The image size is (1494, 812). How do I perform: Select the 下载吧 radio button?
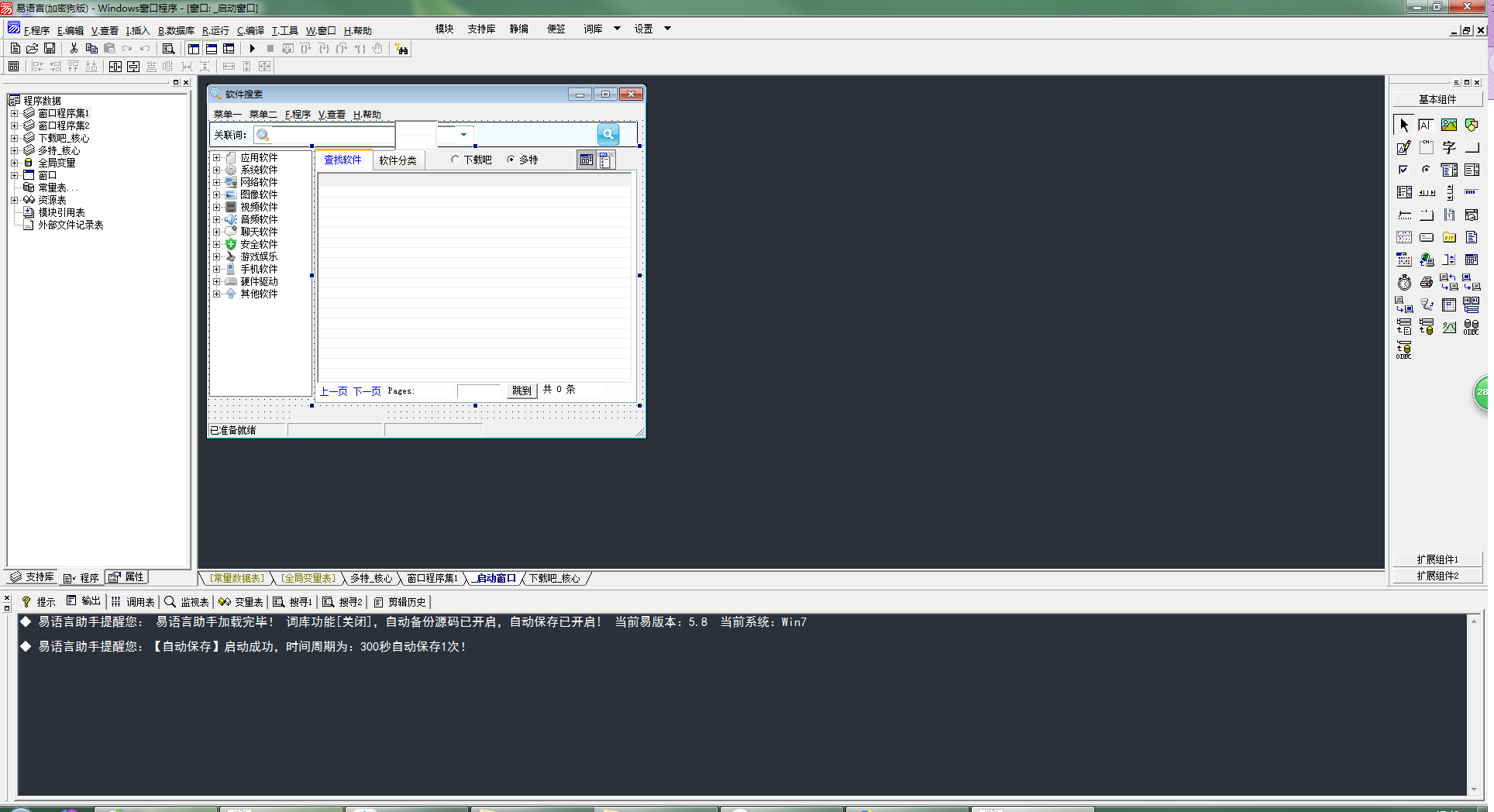click(456, 160)
